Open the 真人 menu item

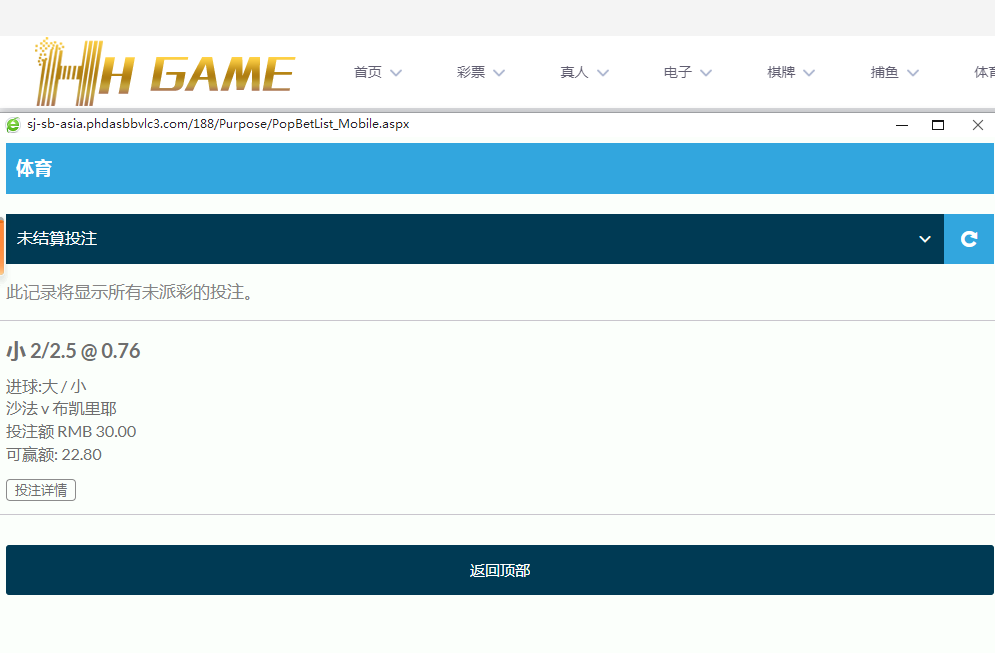tap(574, 73)
